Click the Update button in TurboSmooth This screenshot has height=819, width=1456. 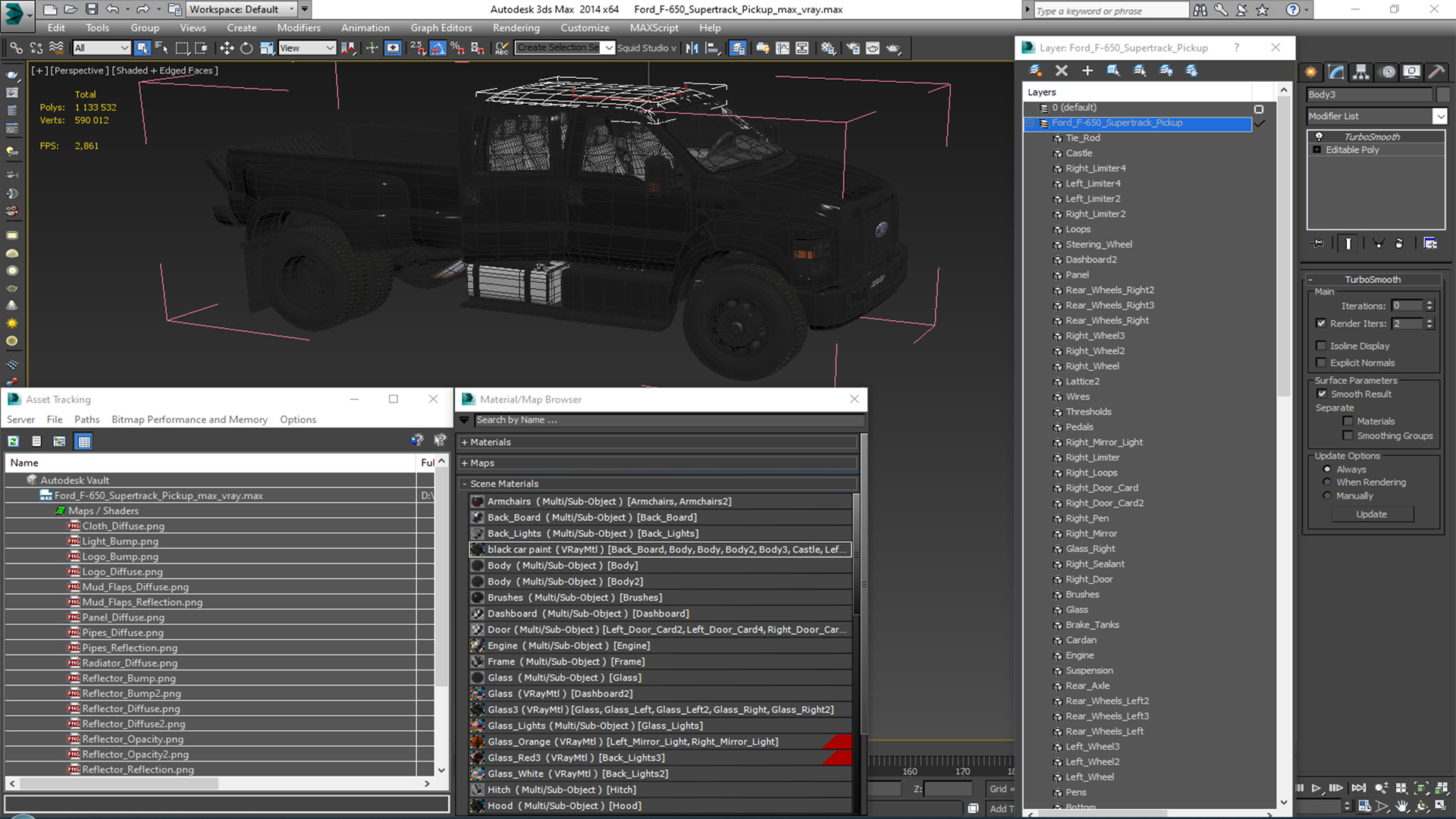tap(1371, 514)
